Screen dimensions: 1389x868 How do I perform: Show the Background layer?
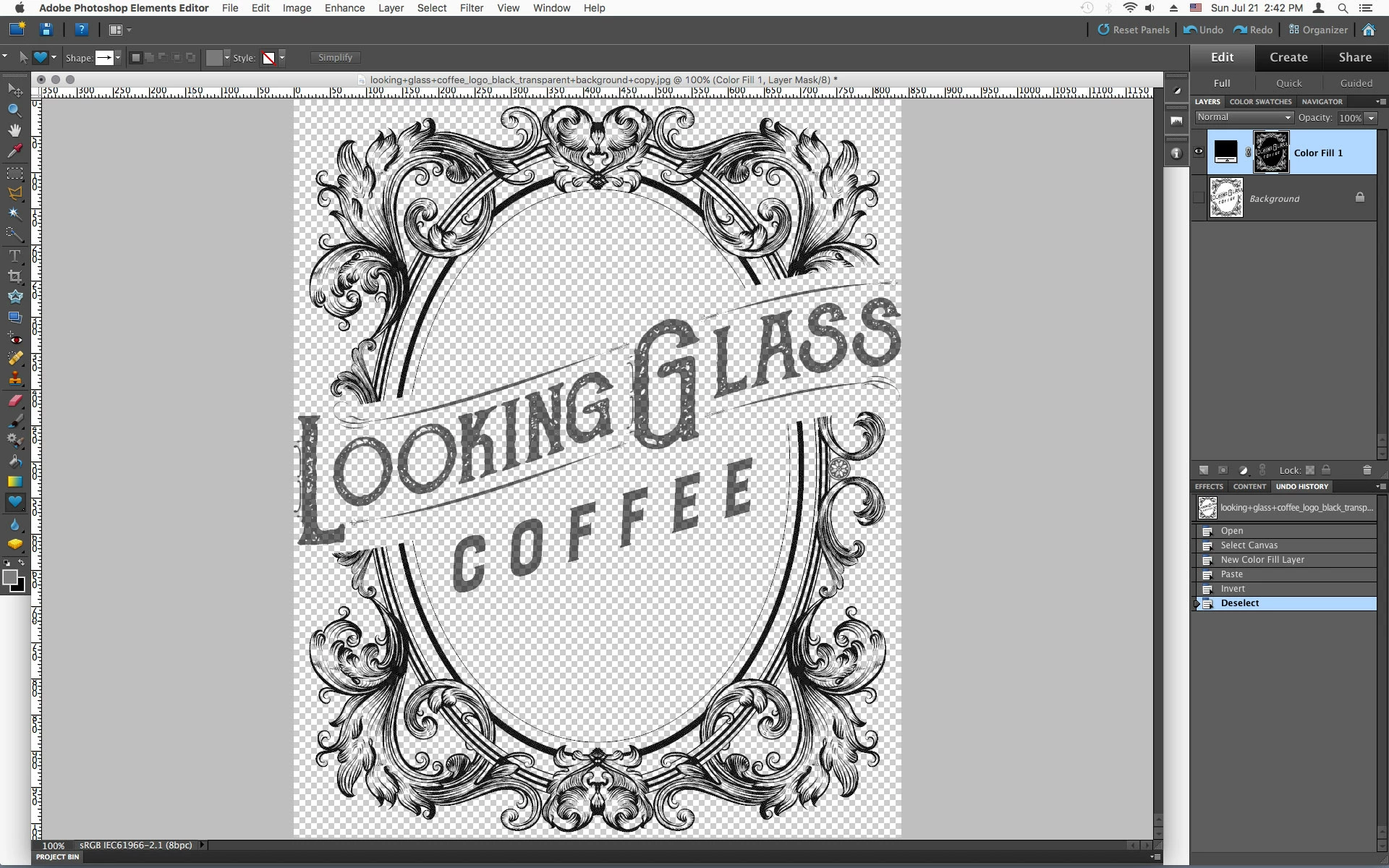[1199, 197]
